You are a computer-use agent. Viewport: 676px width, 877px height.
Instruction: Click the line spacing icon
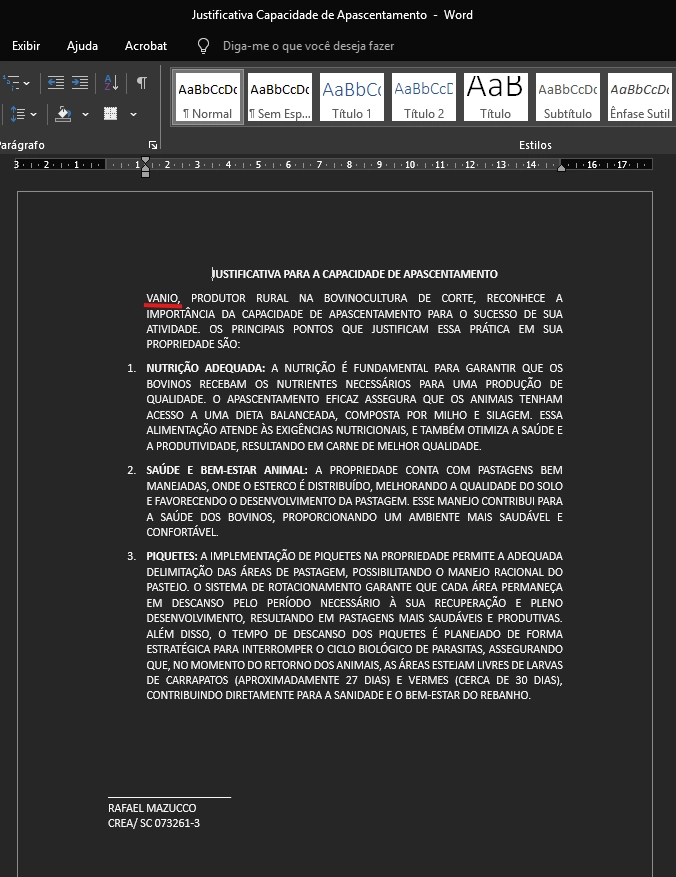[x=19, y=114]
